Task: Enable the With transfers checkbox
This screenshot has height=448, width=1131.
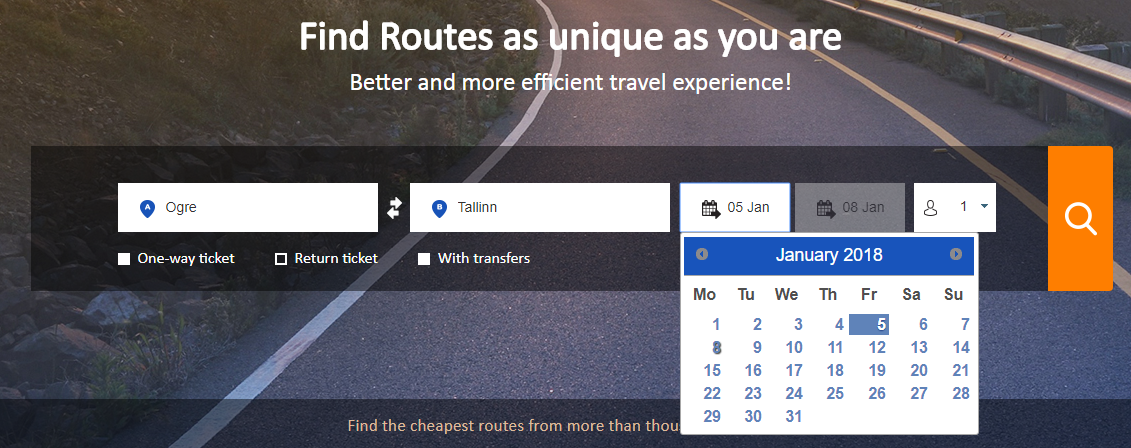Action: click(x=424, y=259)
